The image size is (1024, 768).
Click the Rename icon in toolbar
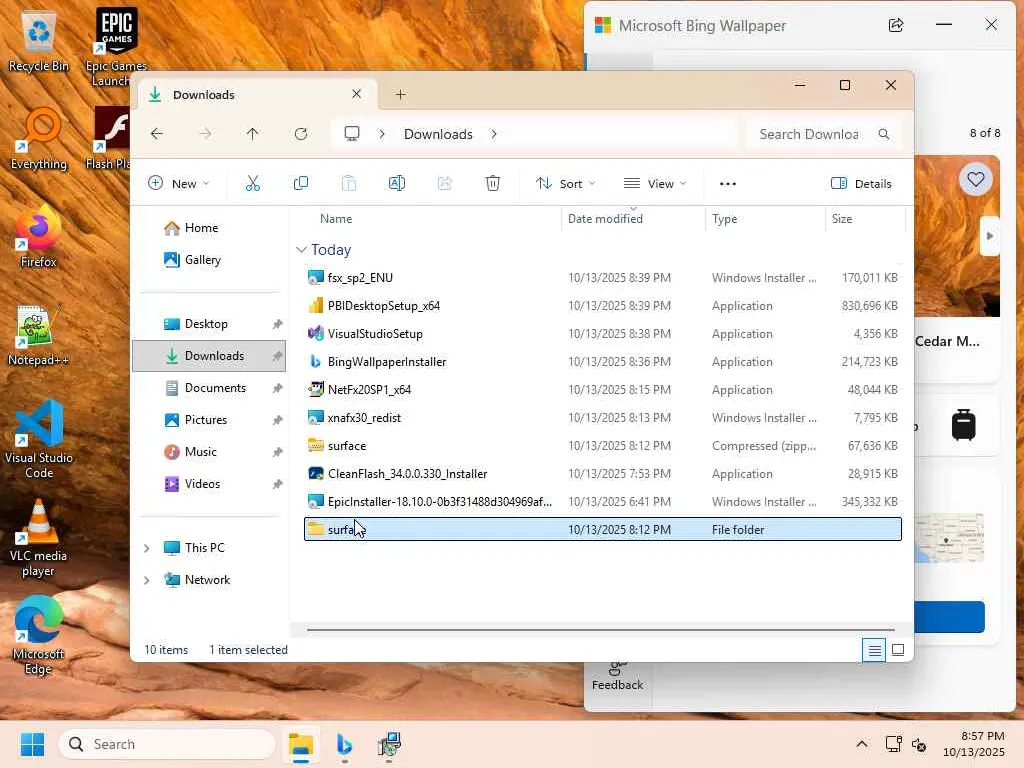click(x=397, y=184)
